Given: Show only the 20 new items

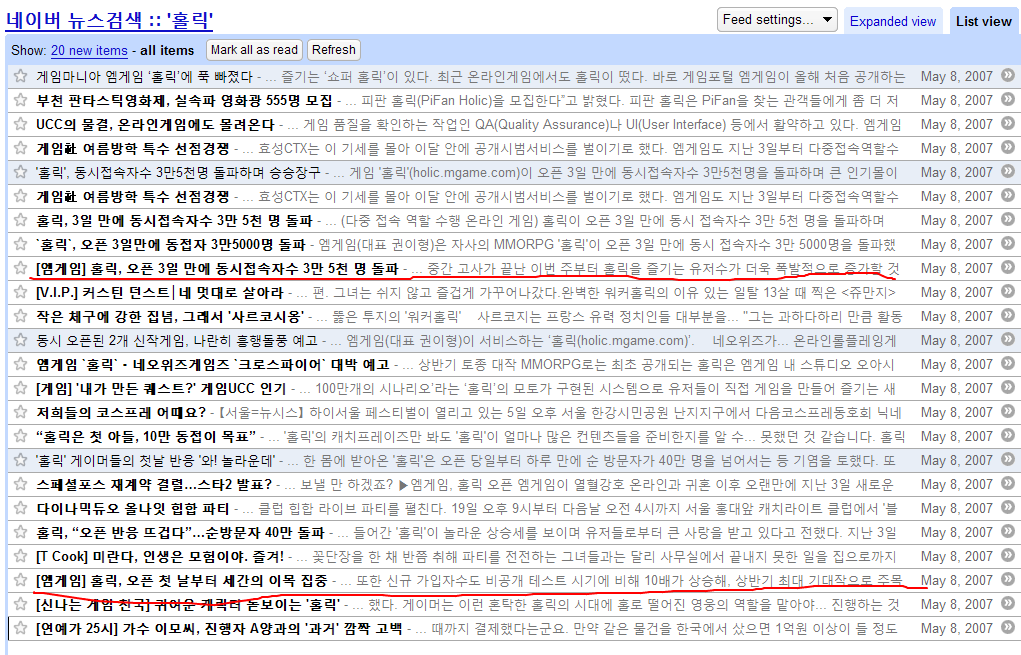Looking at the screenshot, I should (89, 51).
